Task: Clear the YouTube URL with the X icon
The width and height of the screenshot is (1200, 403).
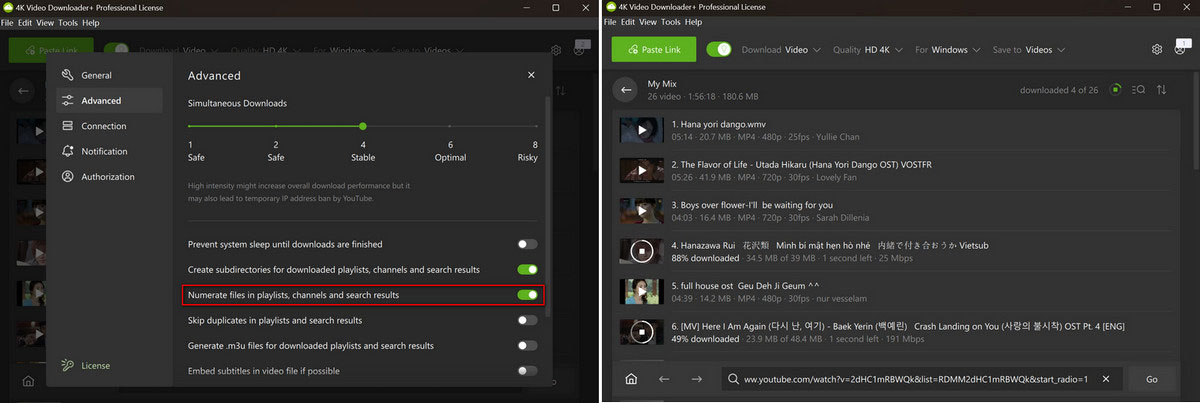Action: click(x=1106, y=380)
